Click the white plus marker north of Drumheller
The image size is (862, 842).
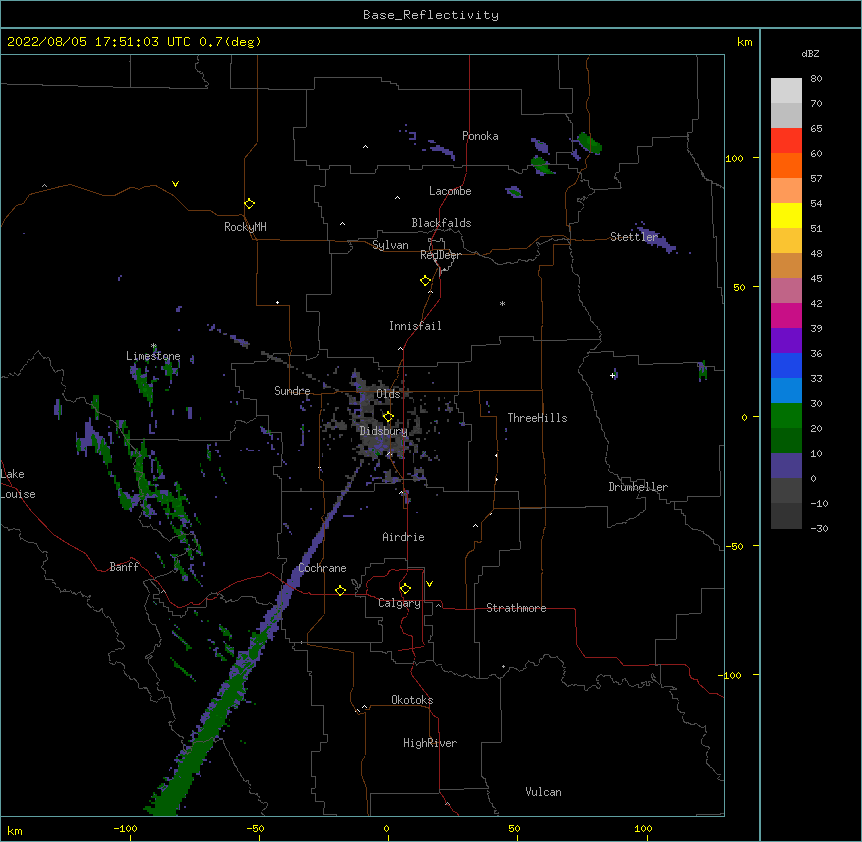pyautogui.click(x=612, y=375)
